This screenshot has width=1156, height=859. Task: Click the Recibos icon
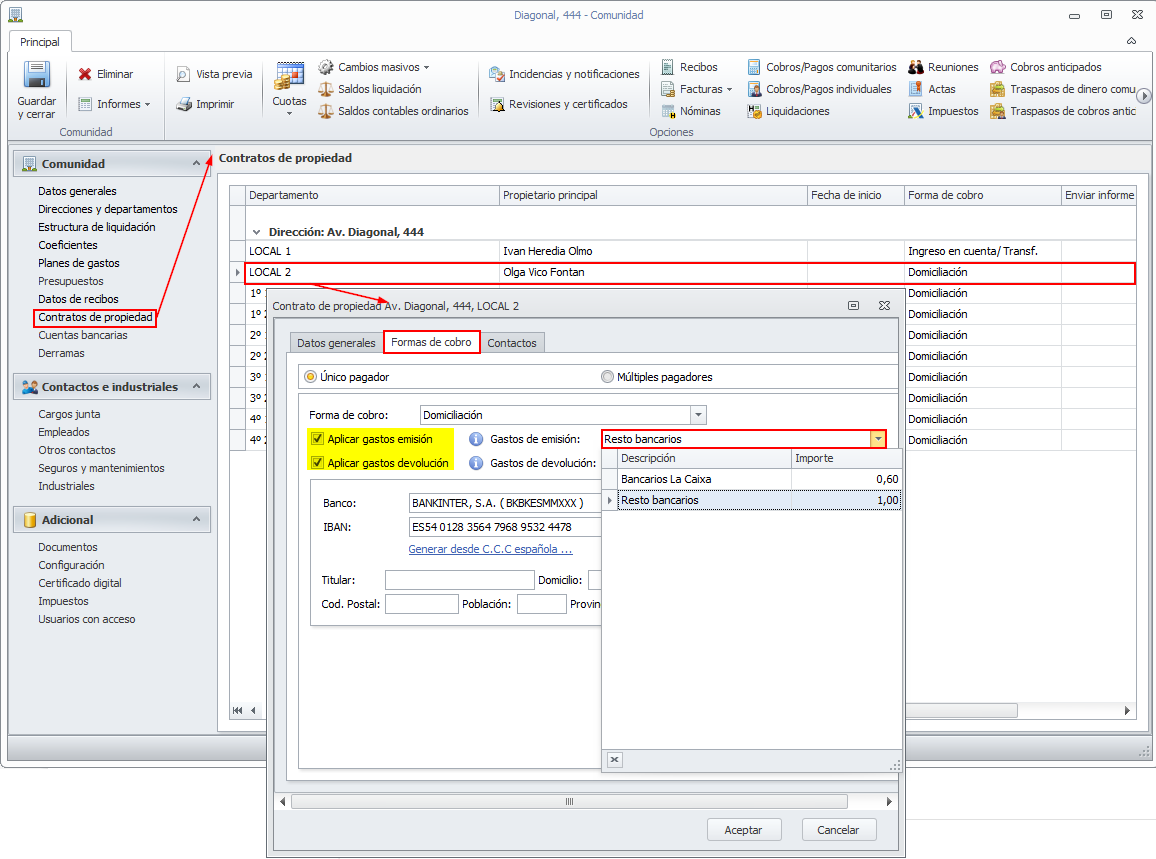tap(668, 67)
